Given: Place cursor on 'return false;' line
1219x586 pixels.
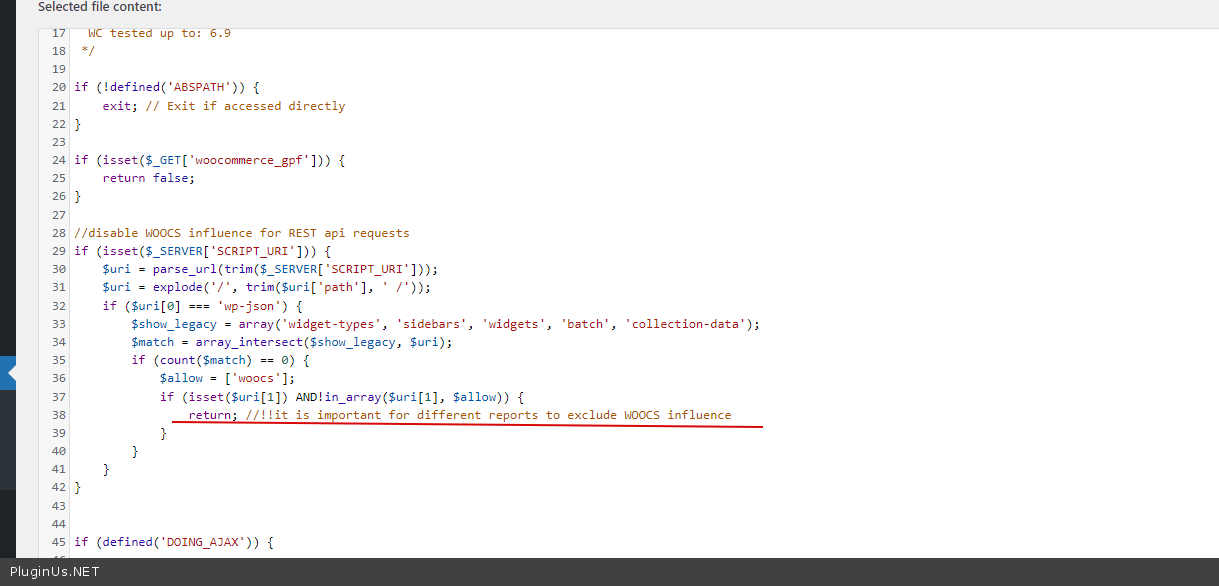Looking at the screenshot, I should click(148, 178).
